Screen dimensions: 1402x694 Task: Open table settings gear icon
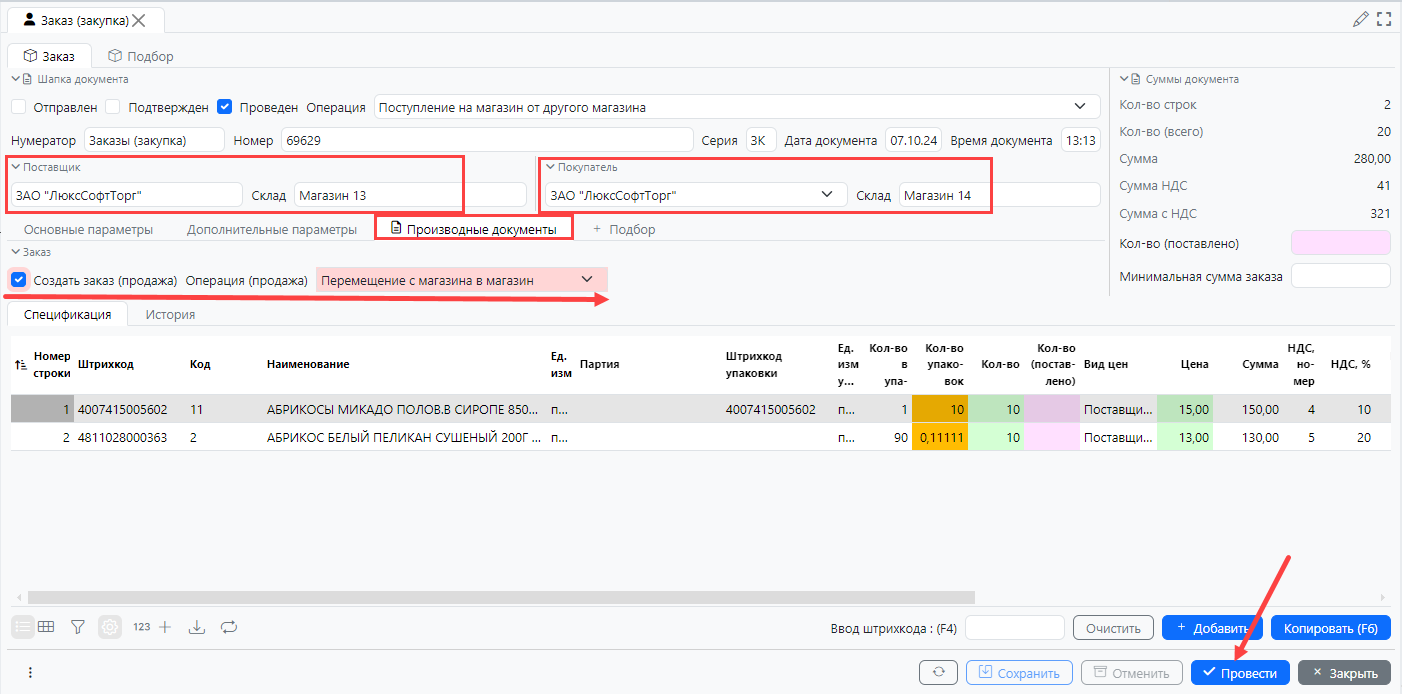[109, 627]
